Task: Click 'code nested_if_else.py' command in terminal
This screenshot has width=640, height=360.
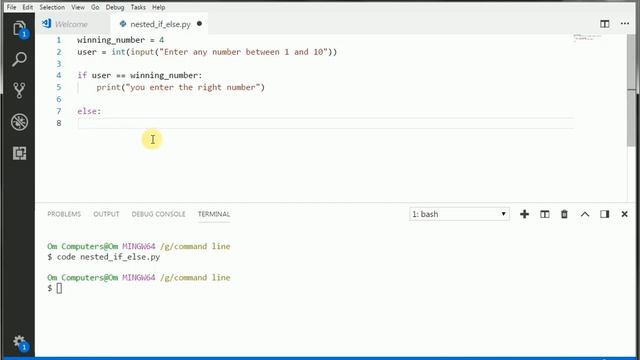Action: point(108,257)
